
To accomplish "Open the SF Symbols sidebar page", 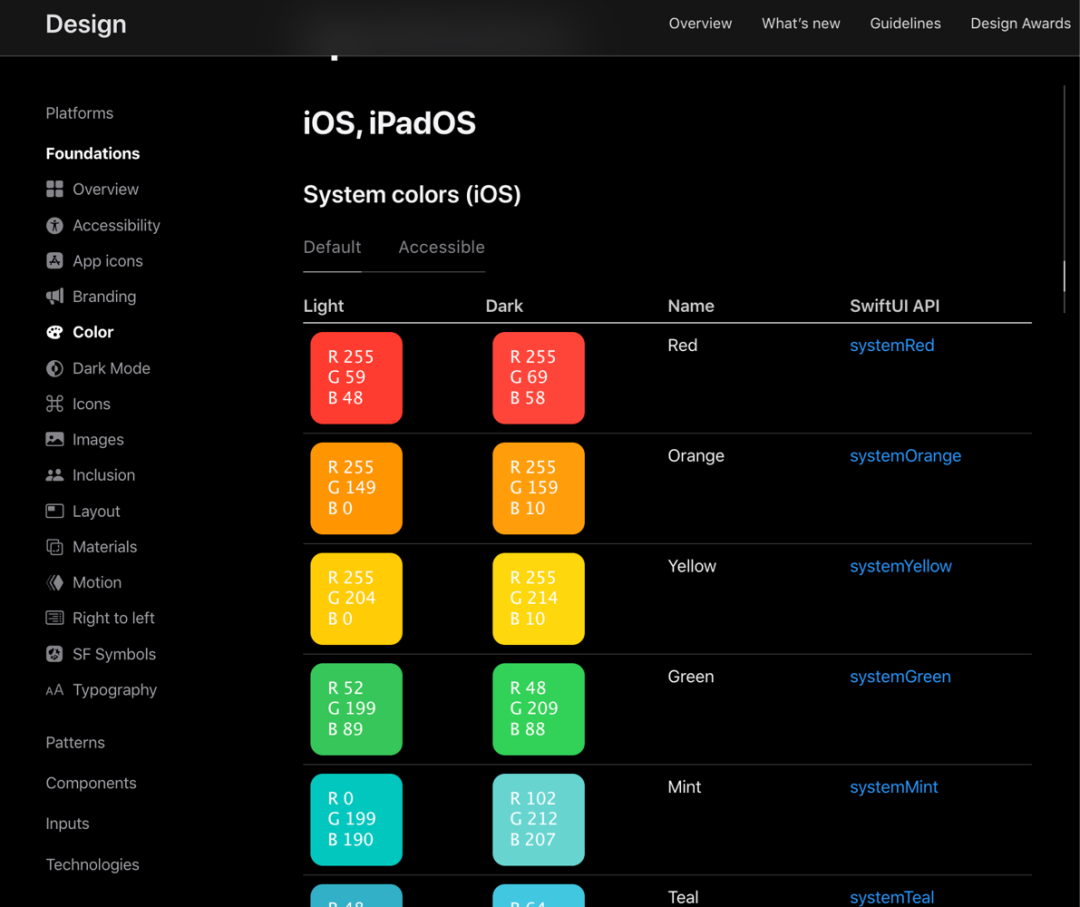I will 114,654.
